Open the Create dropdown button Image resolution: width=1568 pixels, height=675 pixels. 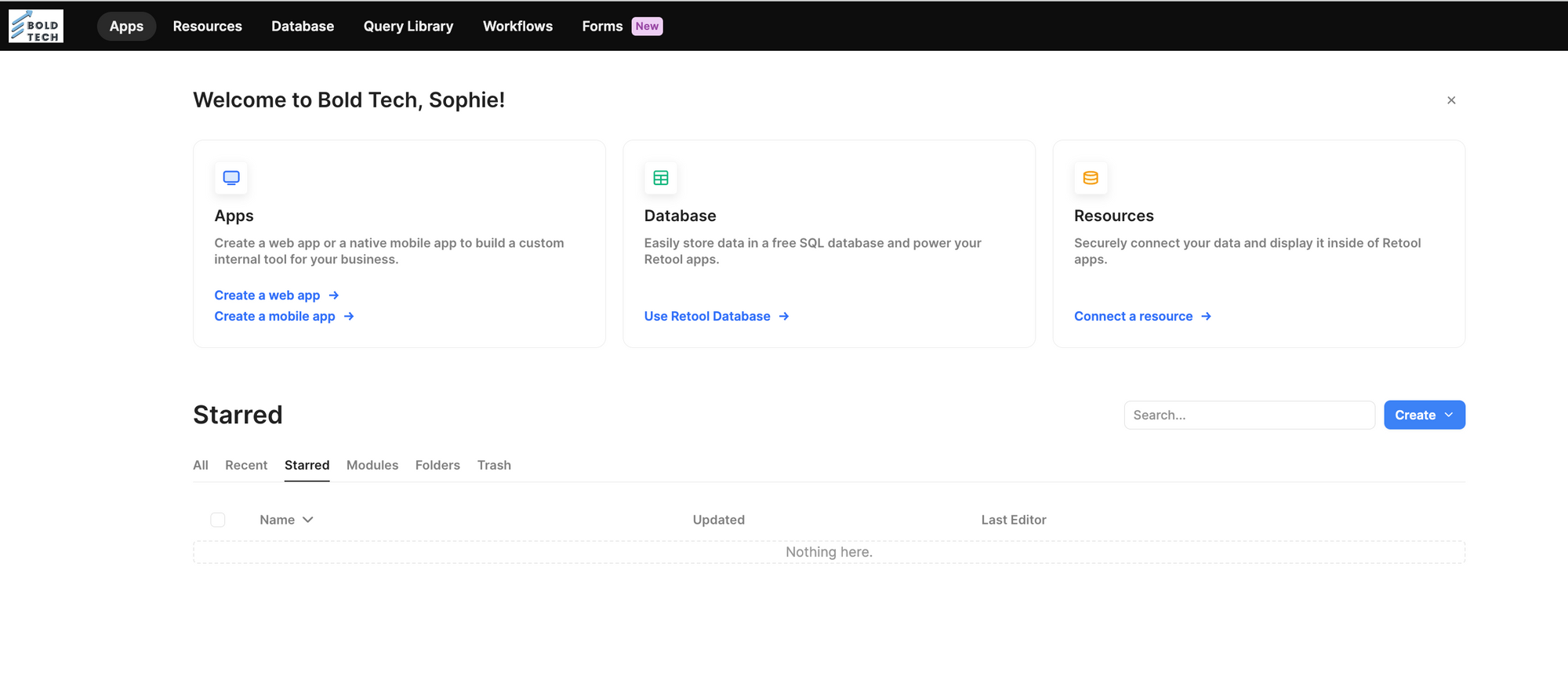[1424, 416]
